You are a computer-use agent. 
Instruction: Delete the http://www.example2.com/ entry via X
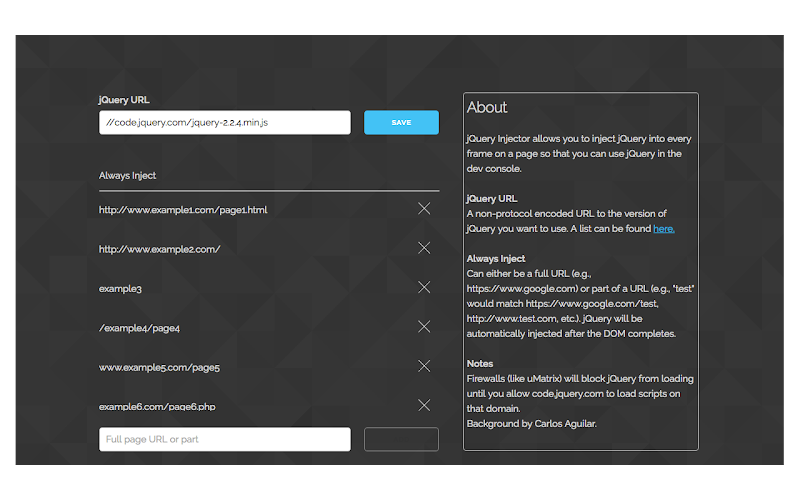coord(424,248)
